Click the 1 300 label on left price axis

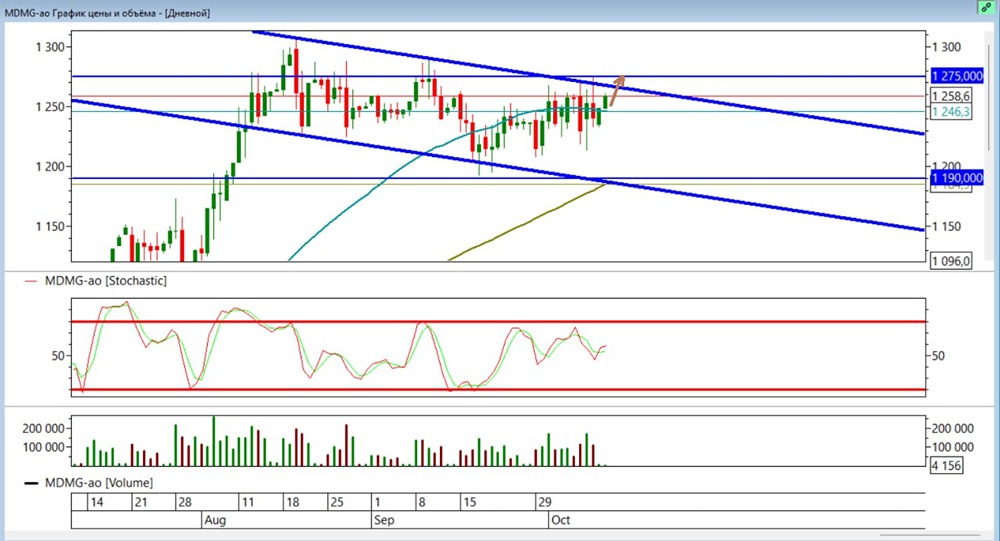point(50,47)
